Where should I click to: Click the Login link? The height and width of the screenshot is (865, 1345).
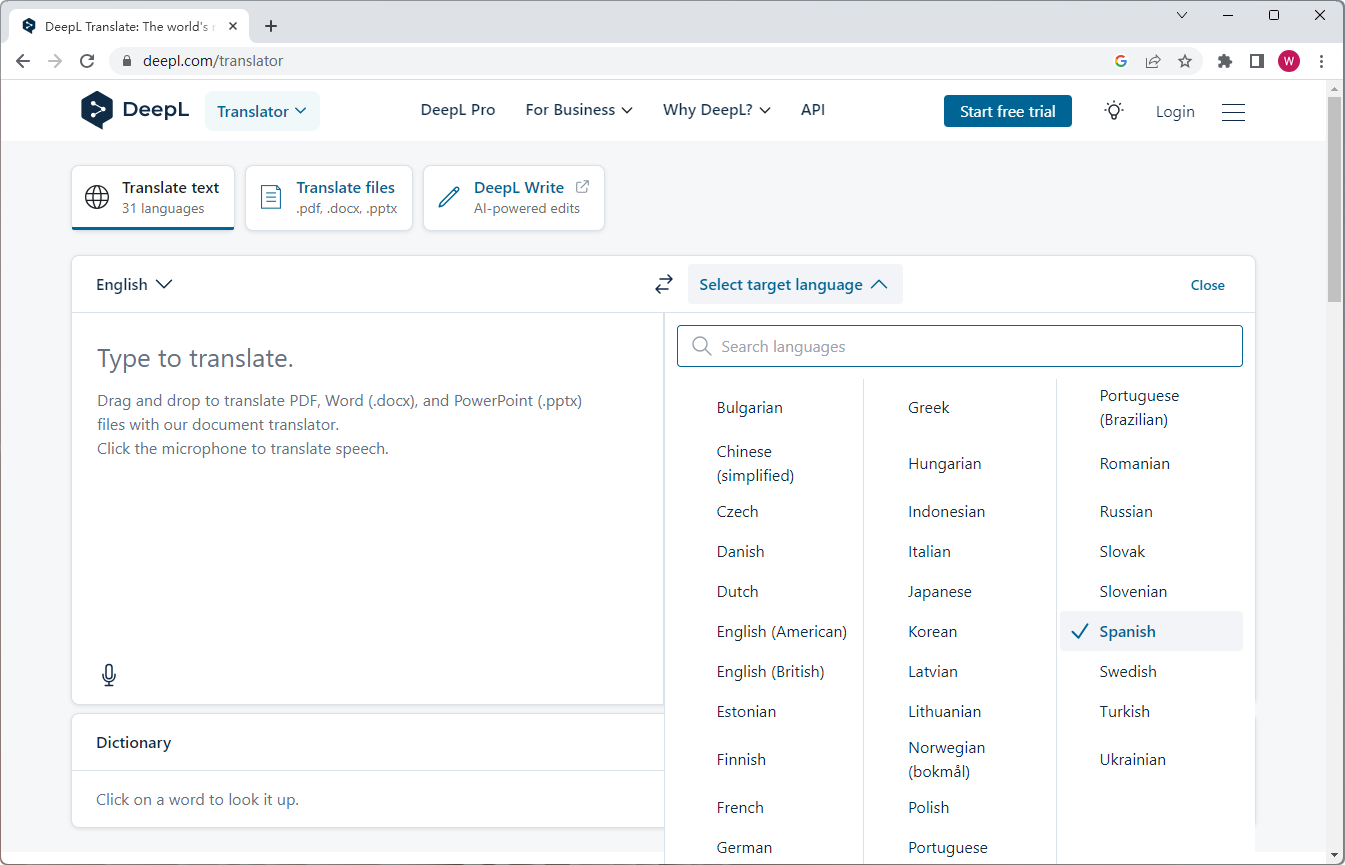pyautogui.click(x=1175, y=112)
